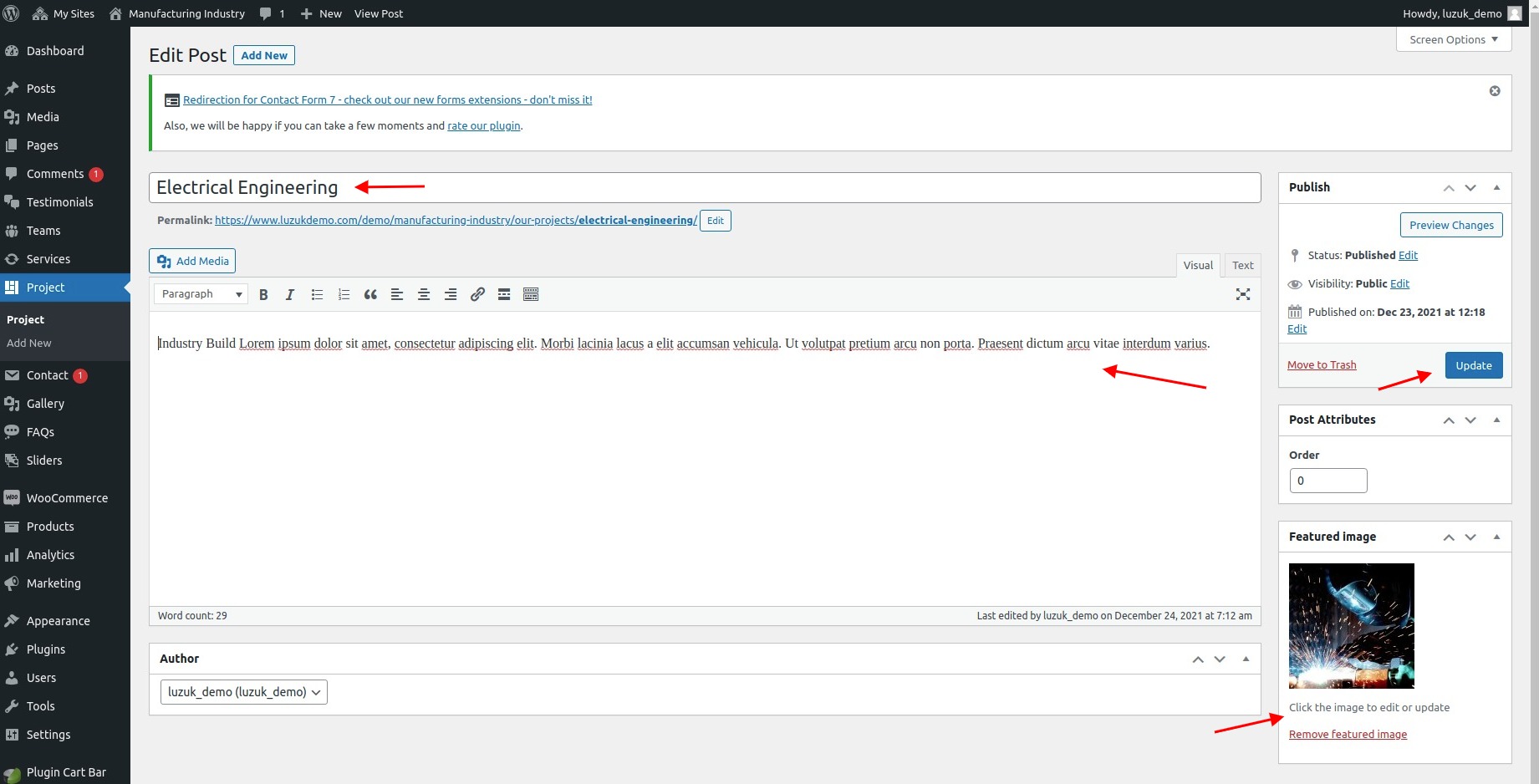The width and height of the screenshot is (1539, 784).
Task: Click the featured image thumbnail
Action: [x=1351, y=626]
